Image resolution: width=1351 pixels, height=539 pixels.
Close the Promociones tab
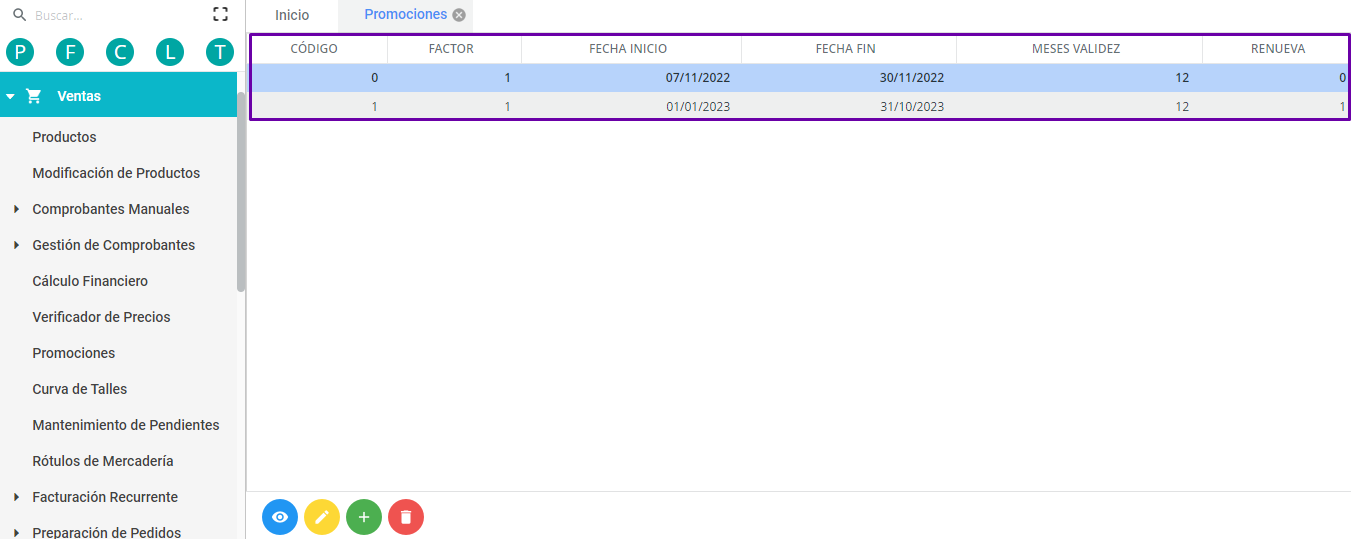click(459, 15)
